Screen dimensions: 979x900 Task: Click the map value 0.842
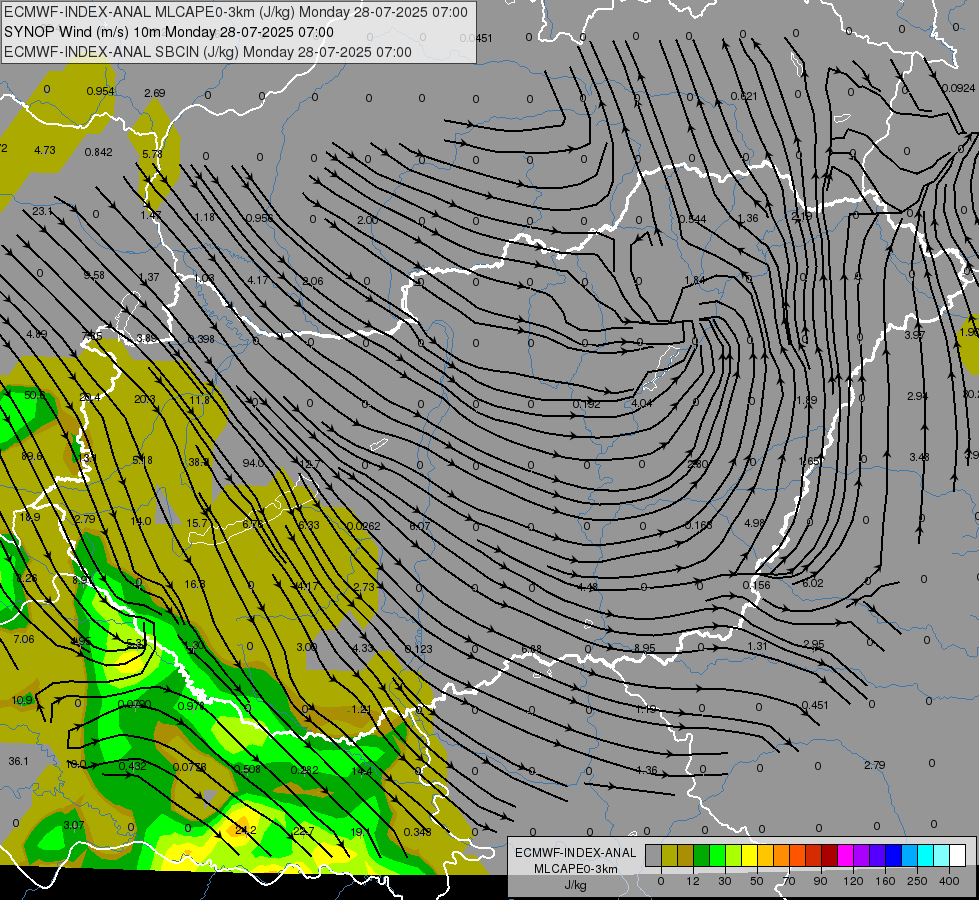[x=99, y=152]
